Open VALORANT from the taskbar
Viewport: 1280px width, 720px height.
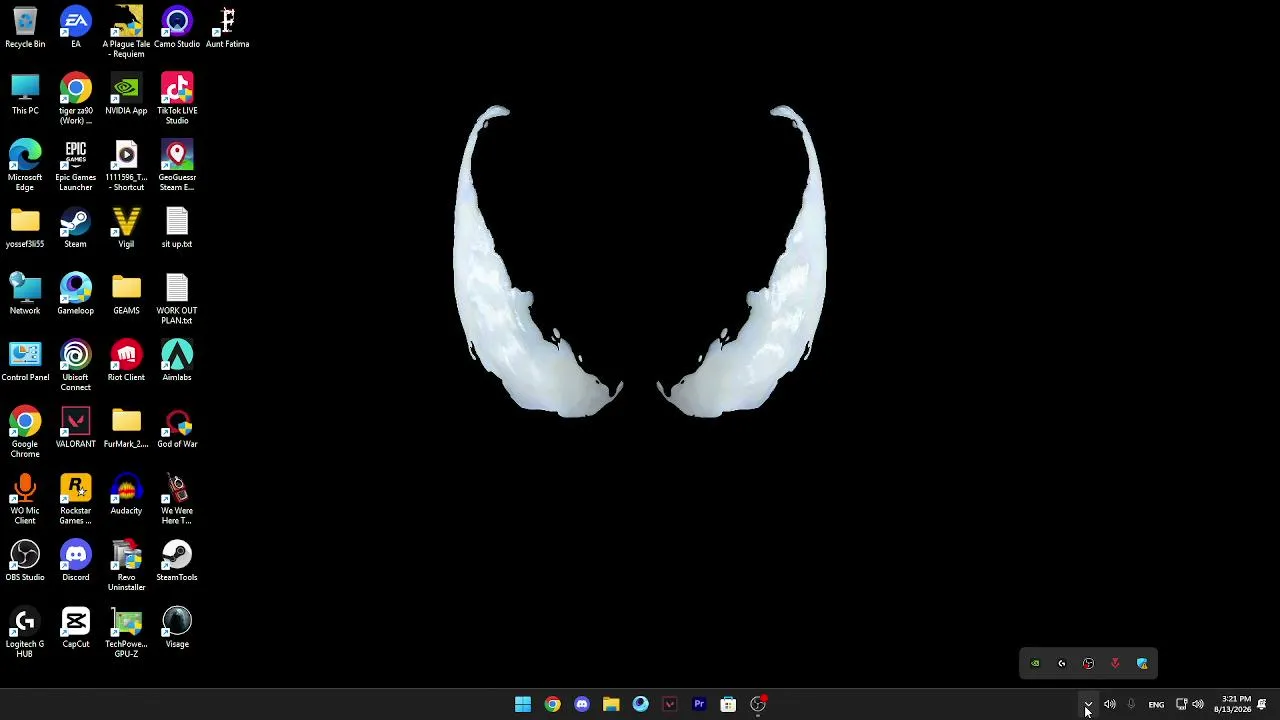tap(670, 704)
